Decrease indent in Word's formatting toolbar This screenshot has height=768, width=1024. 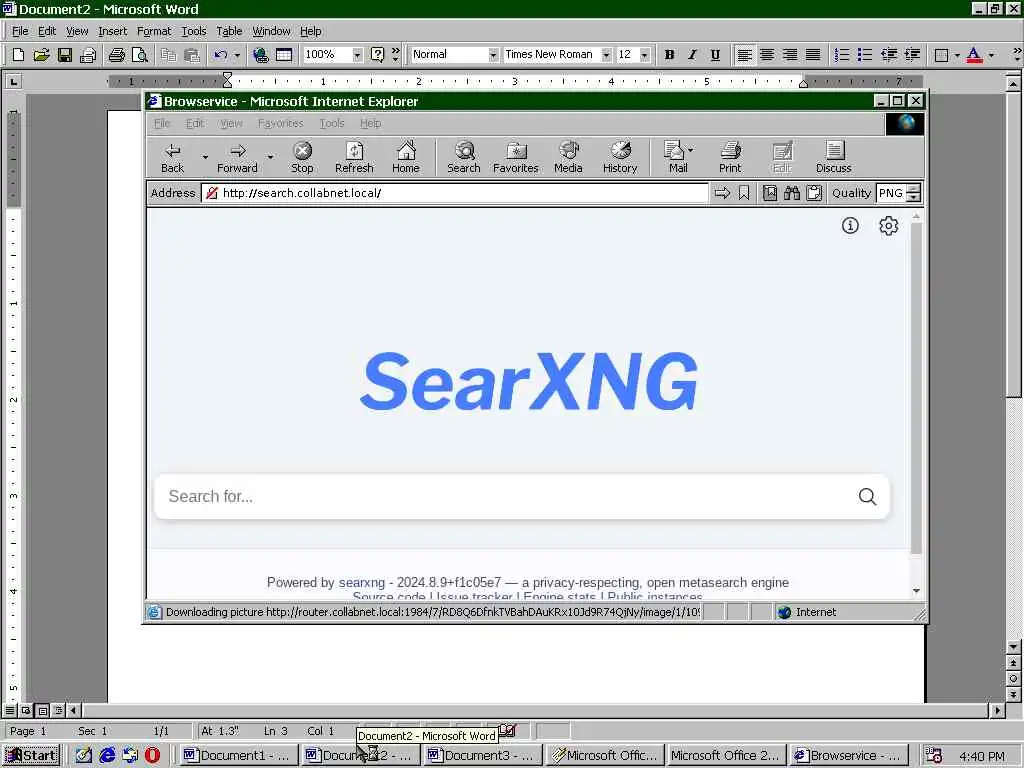(x=889, y=55)
